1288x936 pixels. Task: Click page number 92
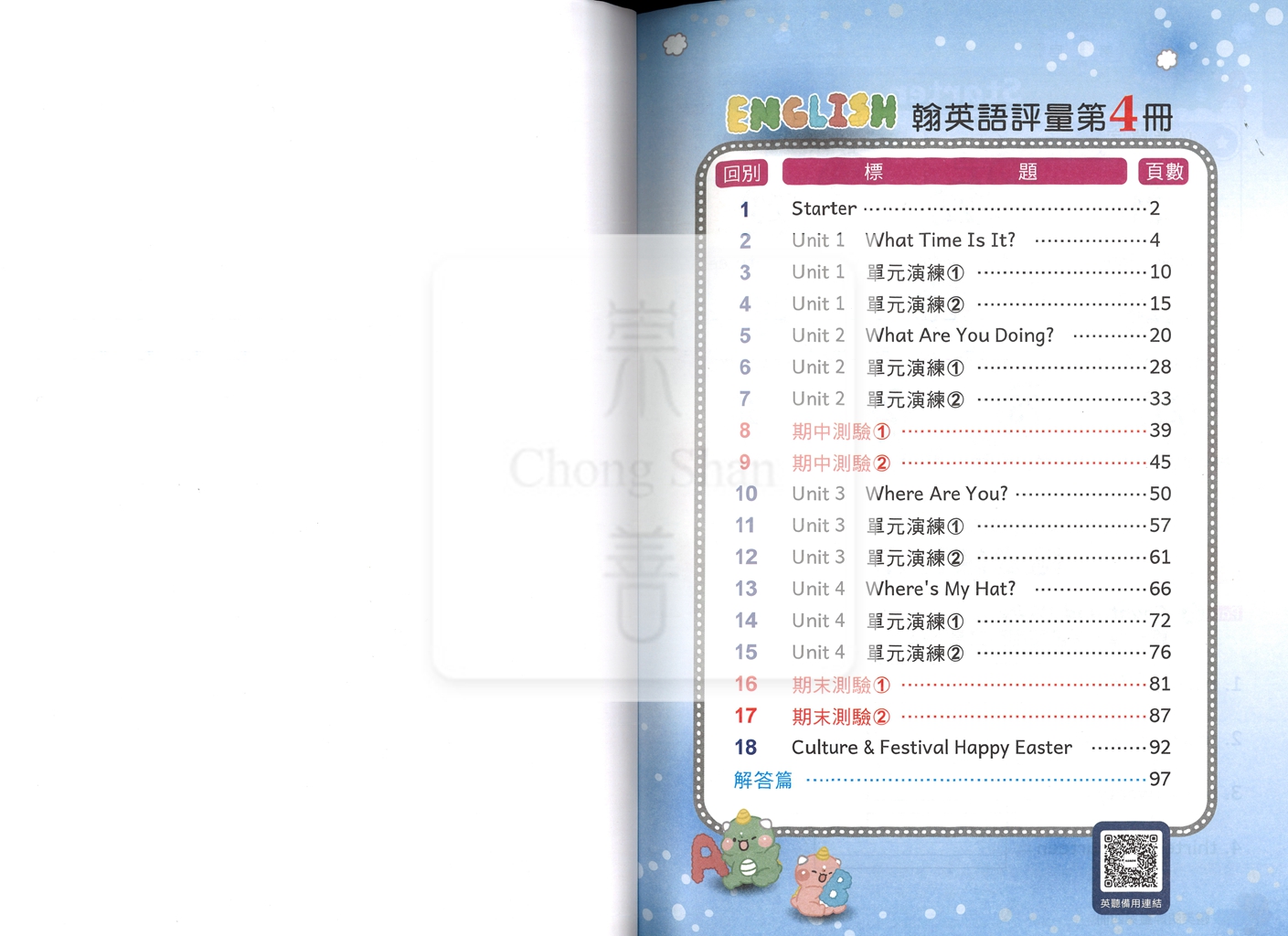(1160, 747)
